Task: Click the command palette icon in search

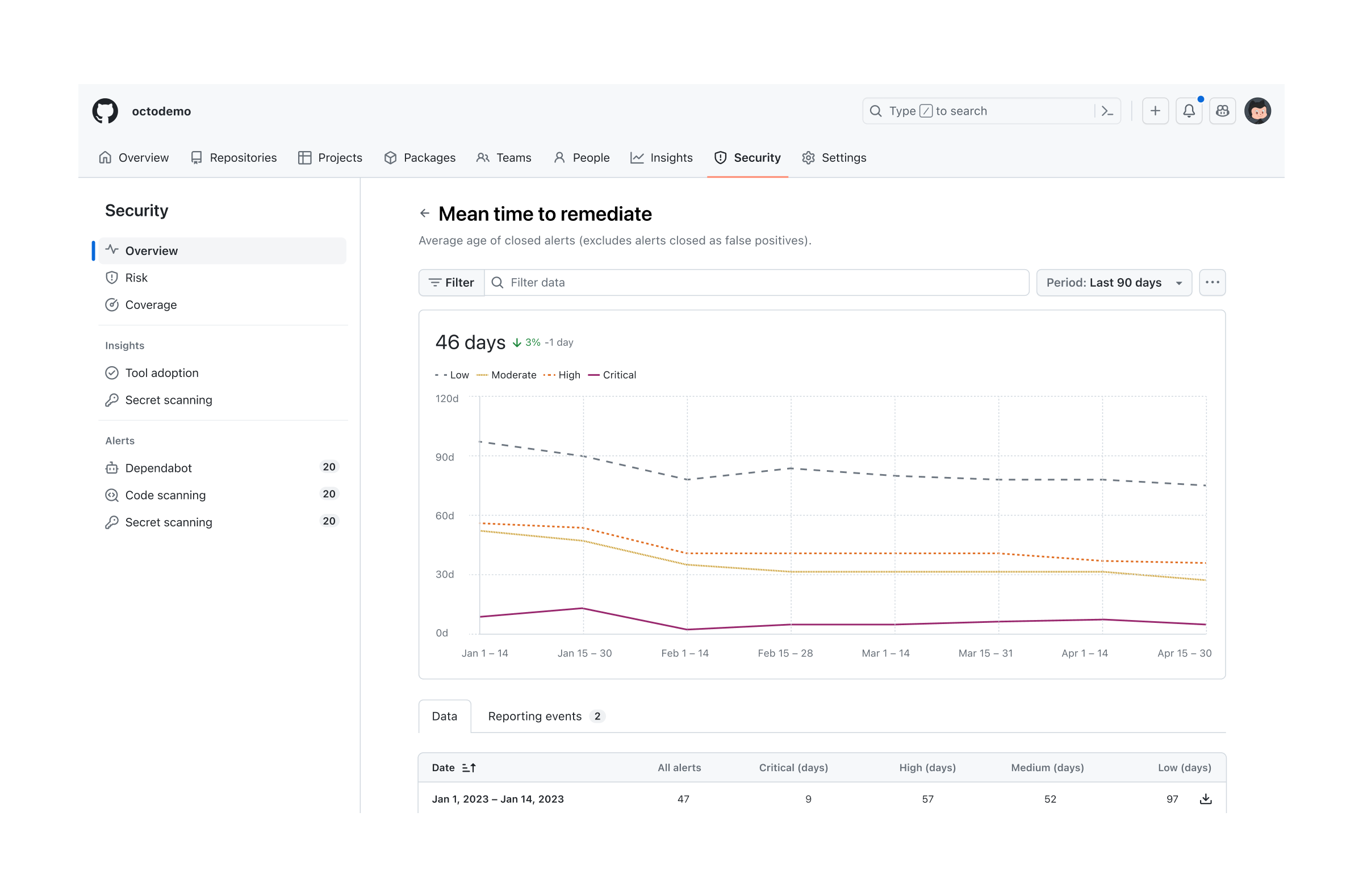Action: click(1106, 111)
